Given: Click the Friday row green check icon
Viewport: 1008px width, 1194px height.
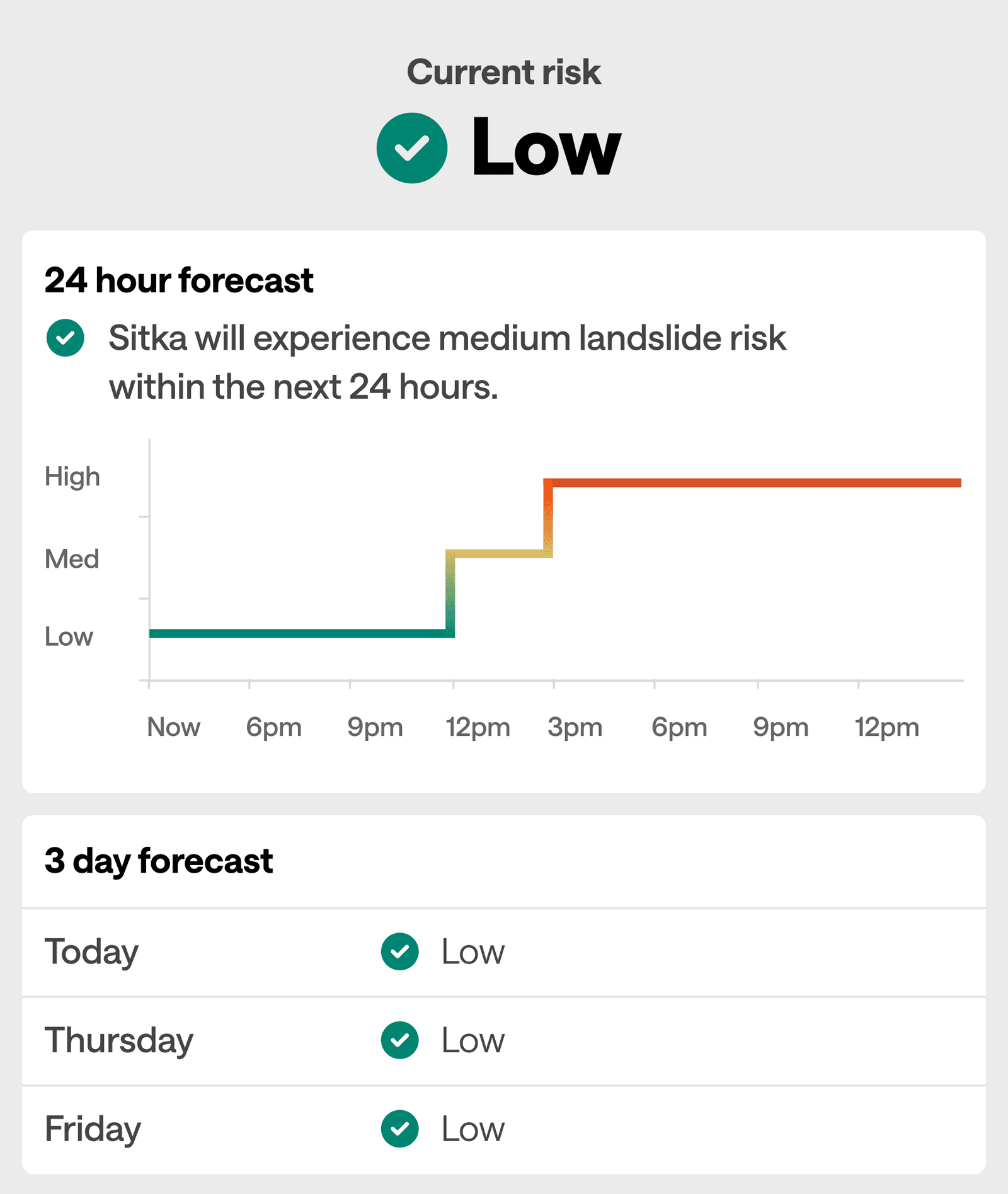Looking at the screenshot, I should click(399, 1128).
